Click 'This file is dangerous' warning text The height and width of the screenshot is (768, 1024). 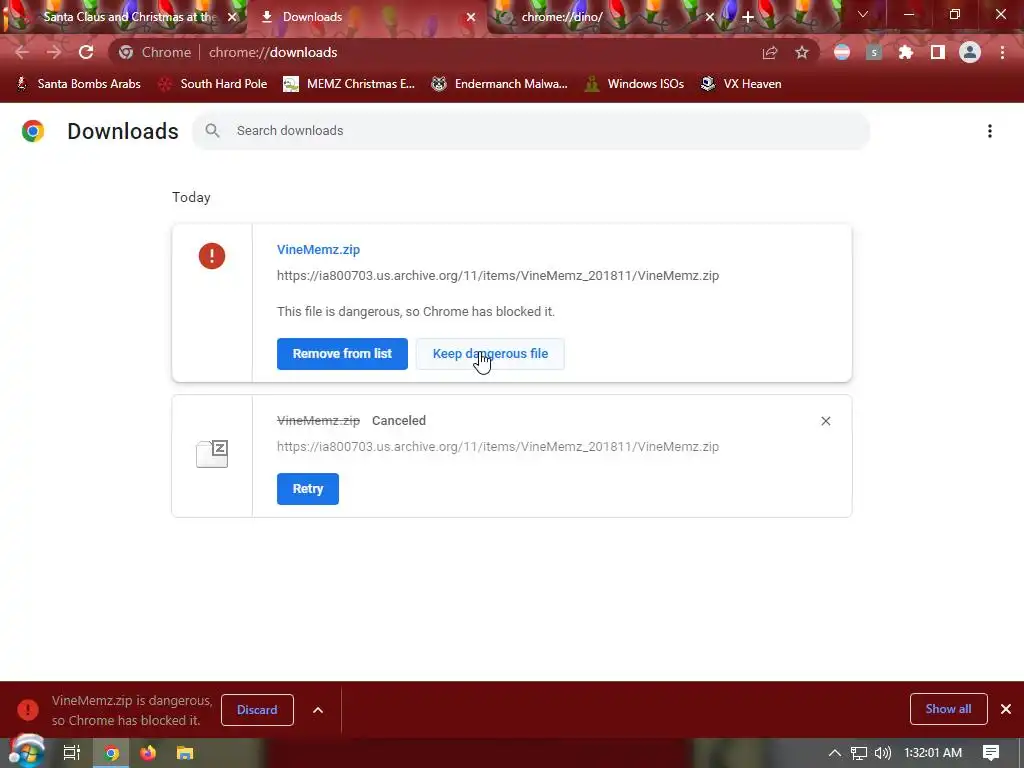416,312
